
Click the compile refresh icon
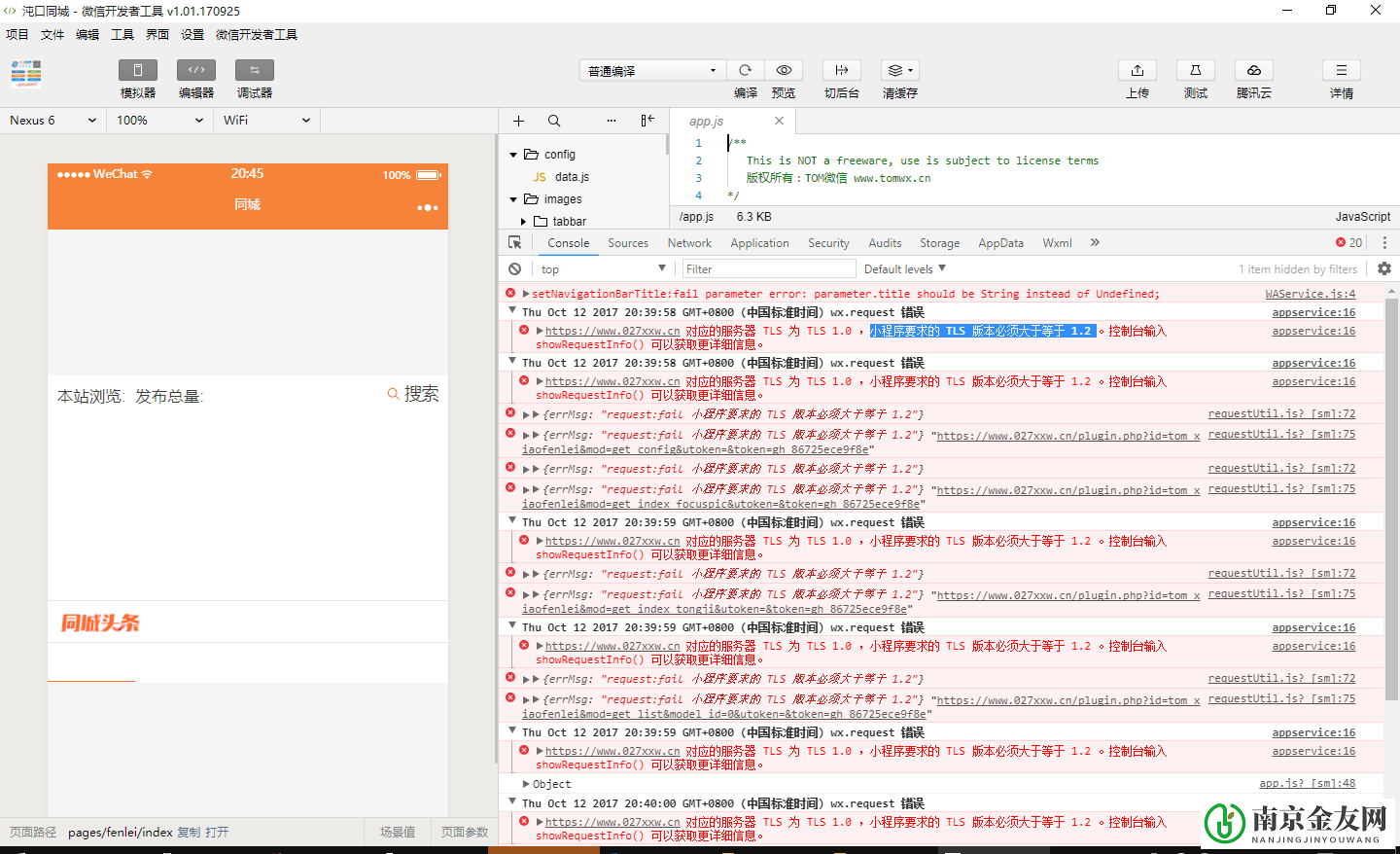[x=745, y=70]
